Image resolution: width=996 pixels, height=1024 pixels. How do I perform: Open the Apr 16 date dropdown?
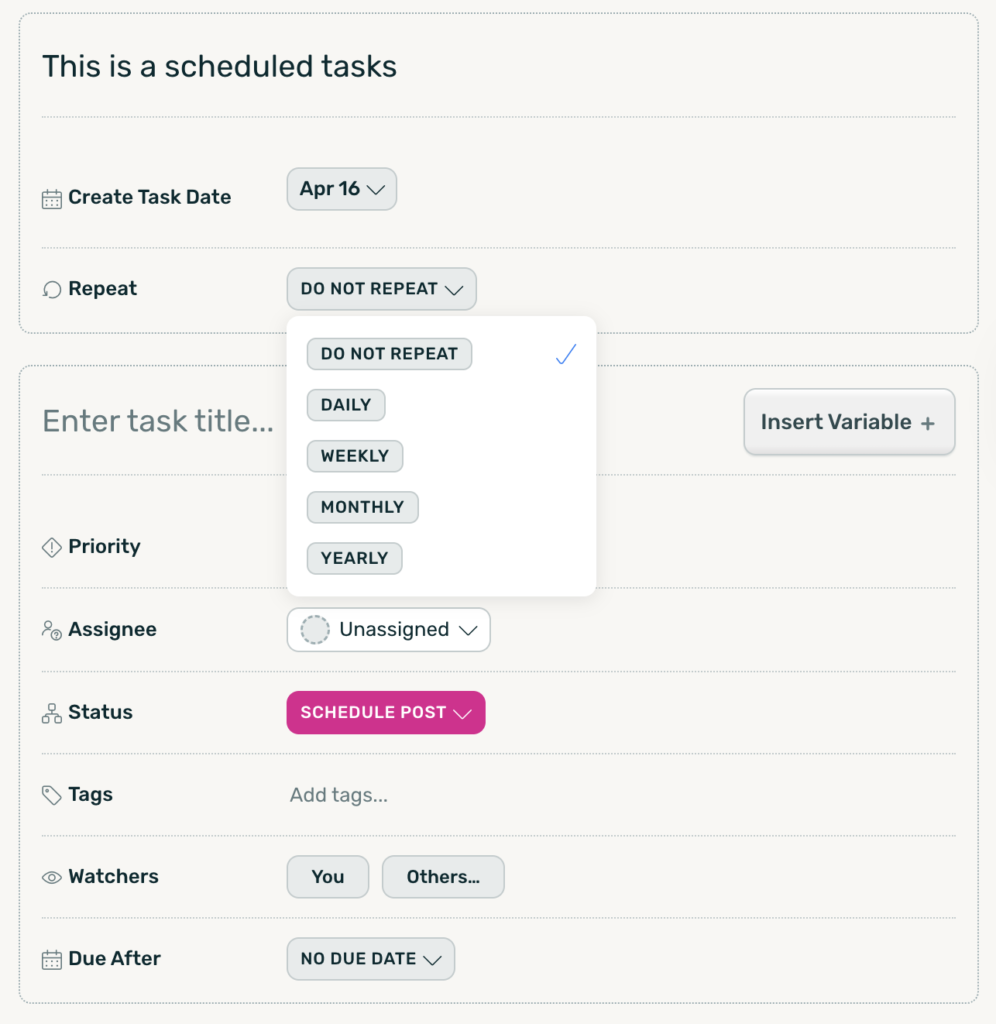coord(341,189)
